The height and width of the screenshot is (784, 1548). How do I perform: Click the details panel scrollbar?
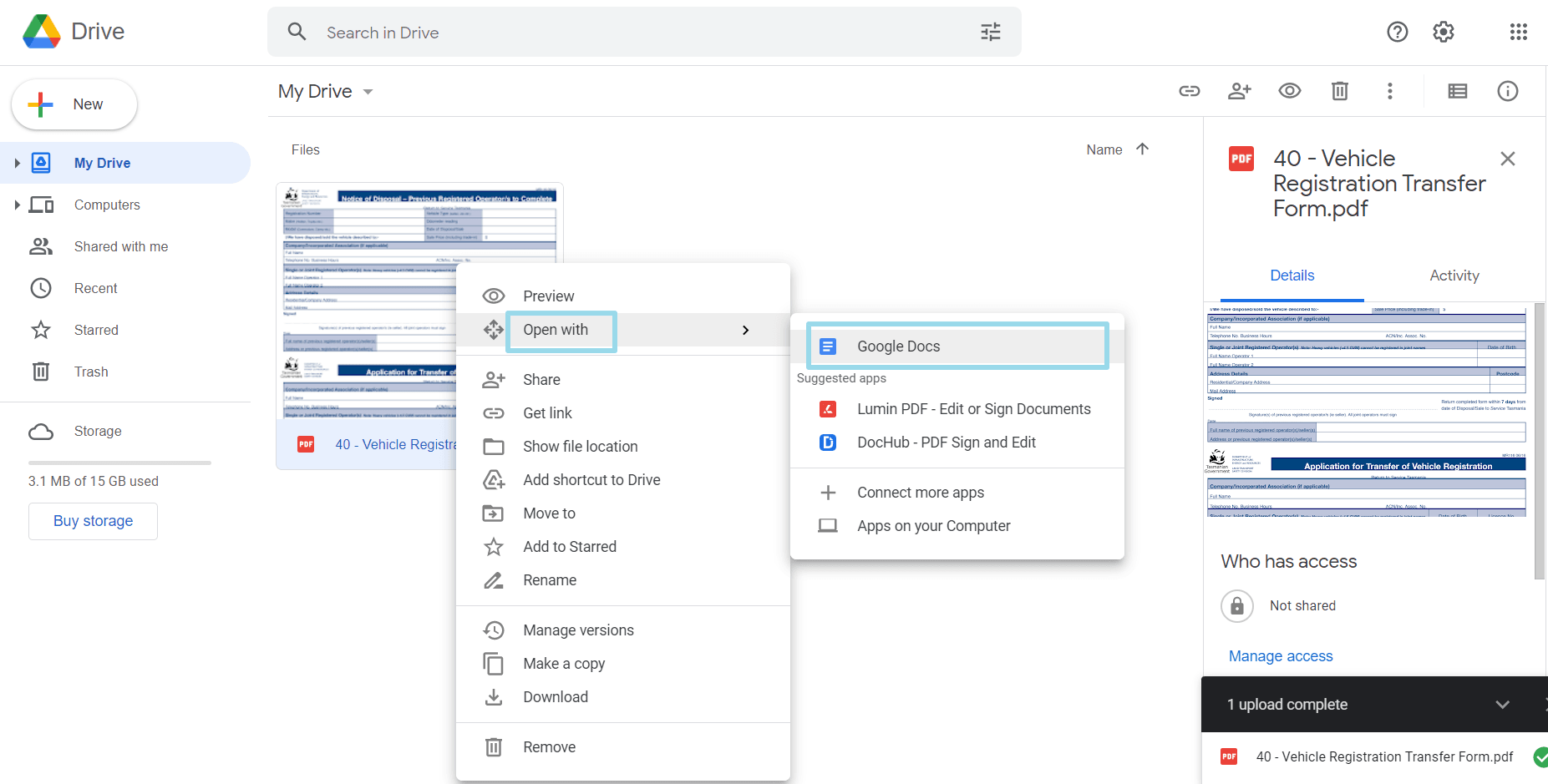click(x=1540, y=441)
